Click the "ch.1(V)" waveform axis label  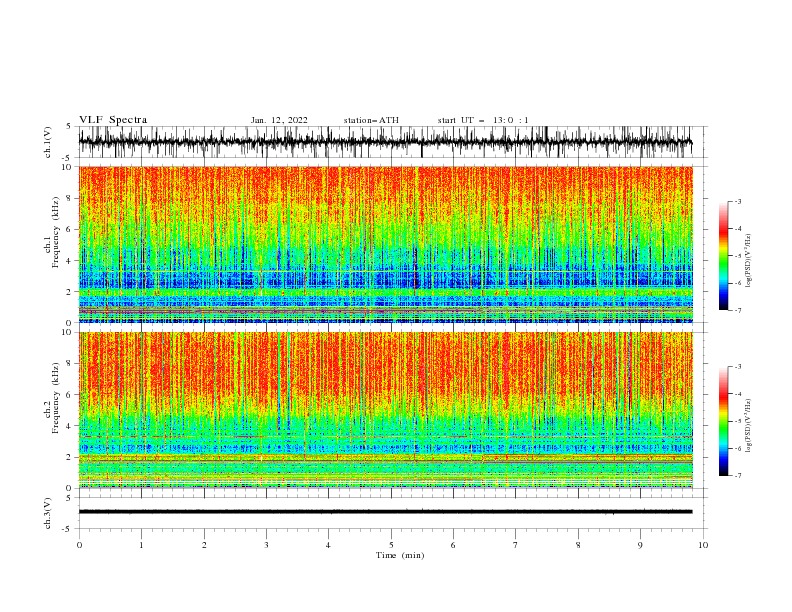(48, 142)
